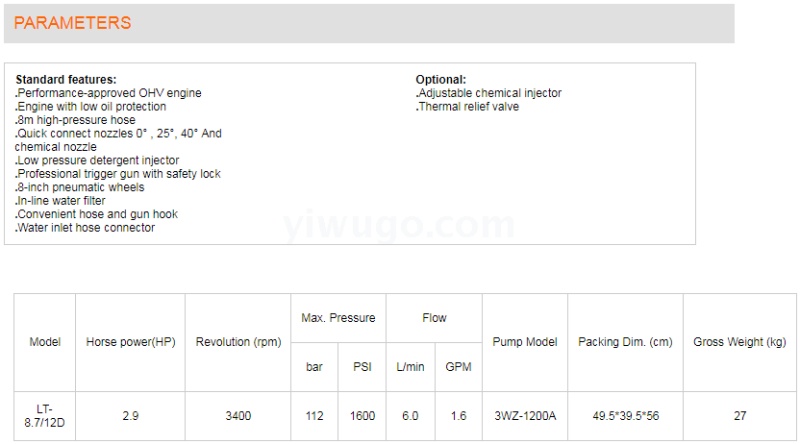Screen dimensions: 800x444
Task: Click the Performance-approved OHV engine line
Action: point(108,93)
